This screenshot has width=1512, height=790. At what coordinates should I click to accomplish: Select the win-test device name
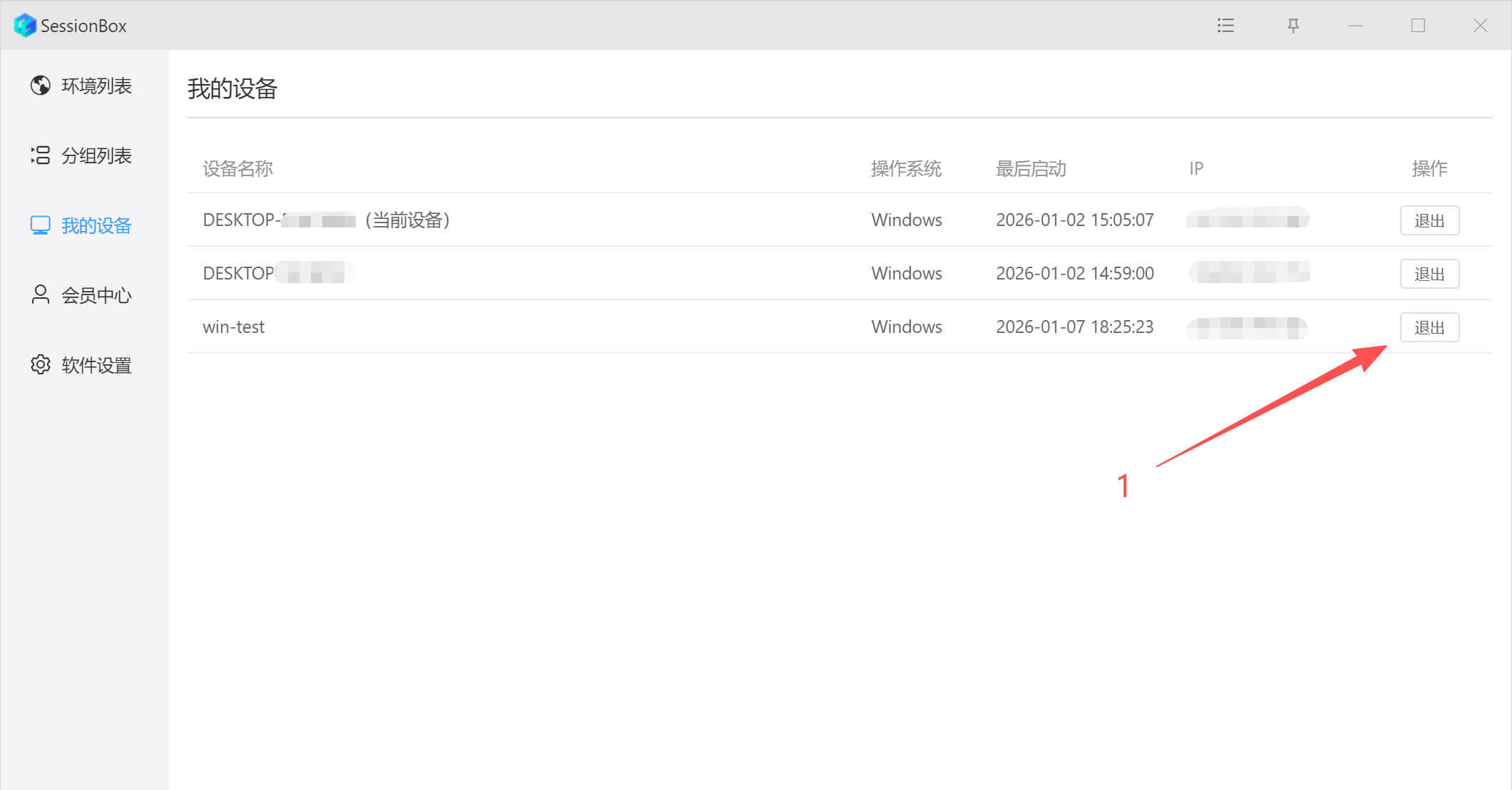(233, 327)
